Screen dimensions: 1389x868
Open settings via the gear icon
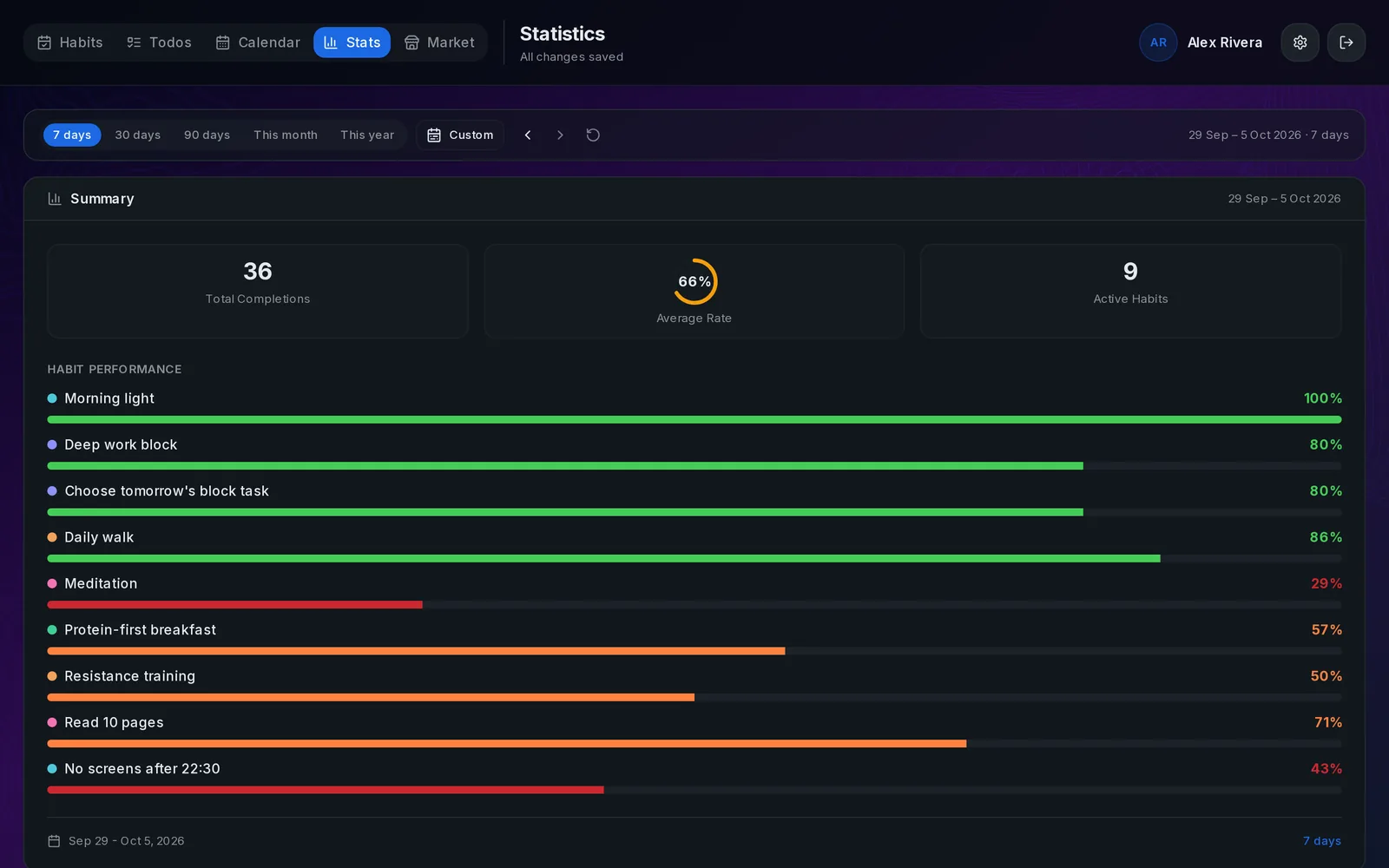[1300, 43]
